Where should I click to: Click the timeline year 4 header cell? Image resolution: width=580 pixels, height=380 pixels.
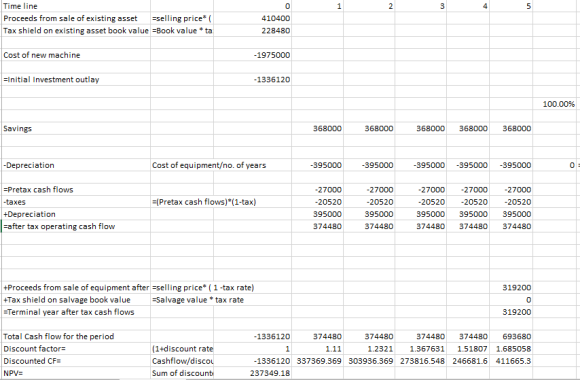(x=468, y=6)
